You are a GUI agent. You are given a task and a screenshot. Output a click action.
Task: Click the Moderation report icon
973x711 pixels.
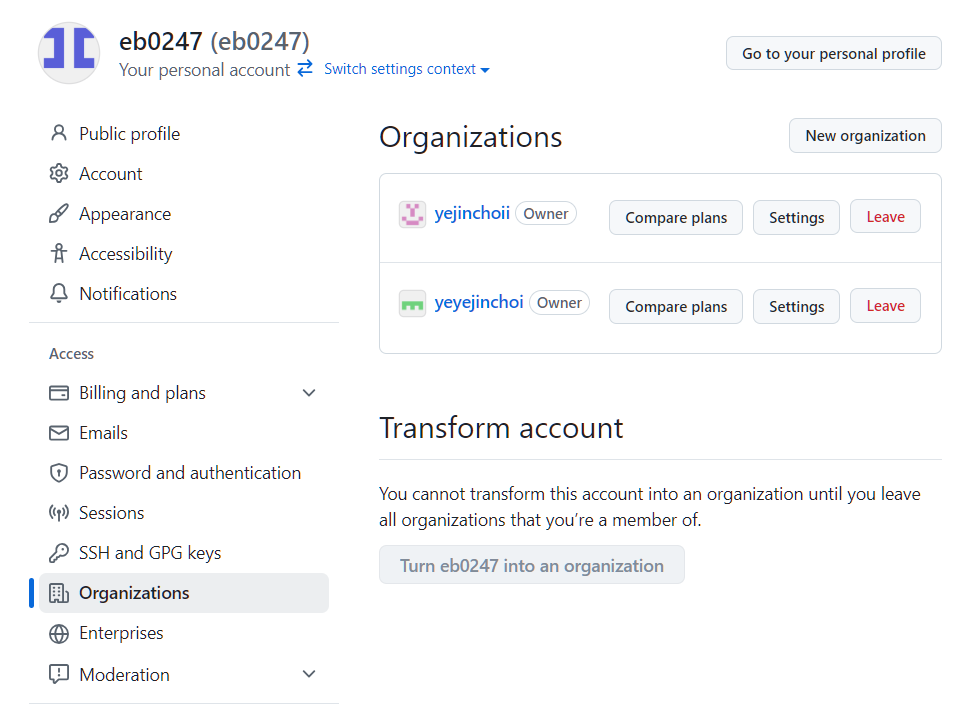(x=59, y=674)
